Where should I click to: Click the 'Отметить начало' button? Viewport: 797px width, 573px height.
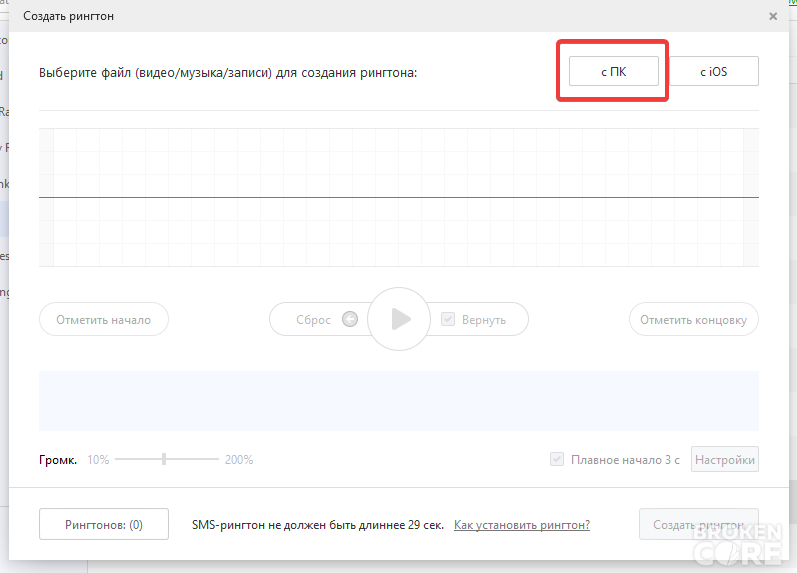point(104,319)
